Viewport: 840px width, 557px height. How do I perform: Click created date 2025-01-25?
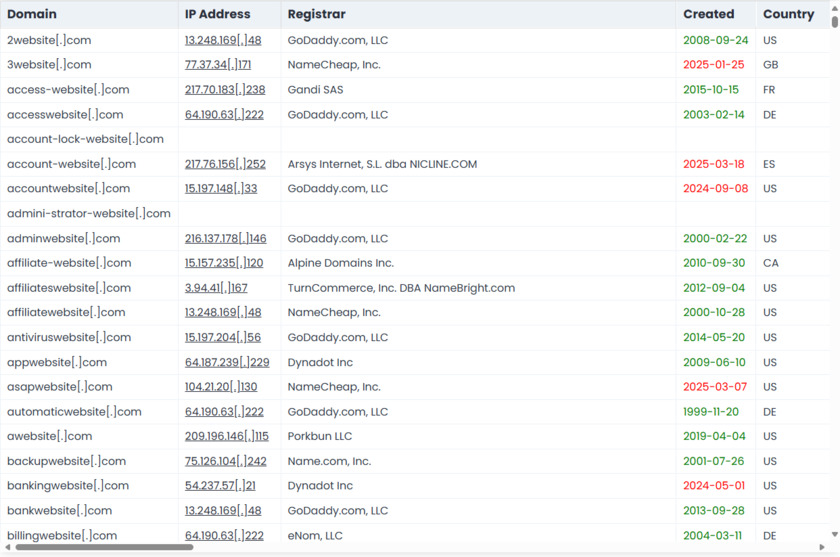pyautogui.click(x=714, y=65)
